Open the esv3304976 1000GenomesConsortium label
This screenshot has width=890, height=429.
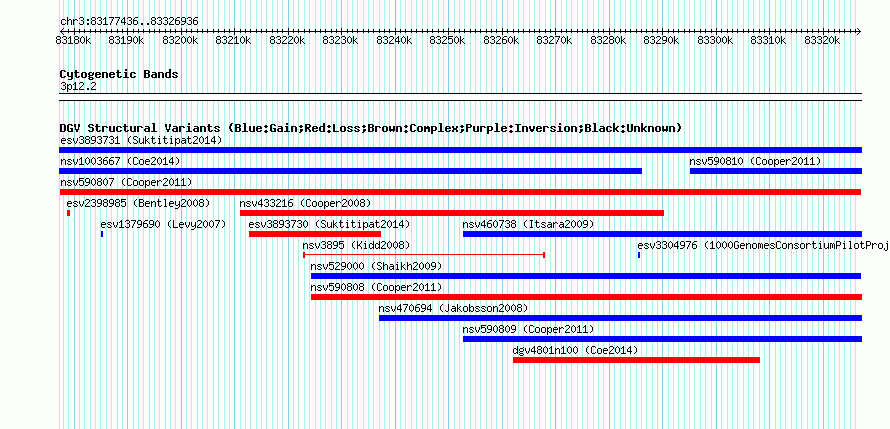click(763, 245)
